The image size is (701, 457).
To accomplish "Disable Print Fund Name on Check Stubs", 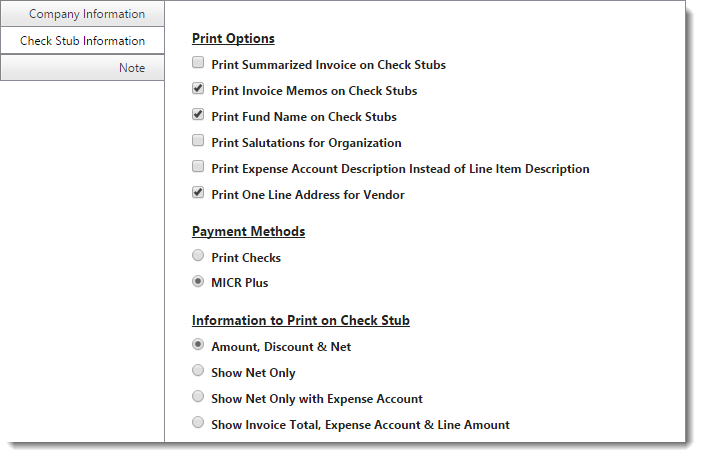I will tap(198, 116).
